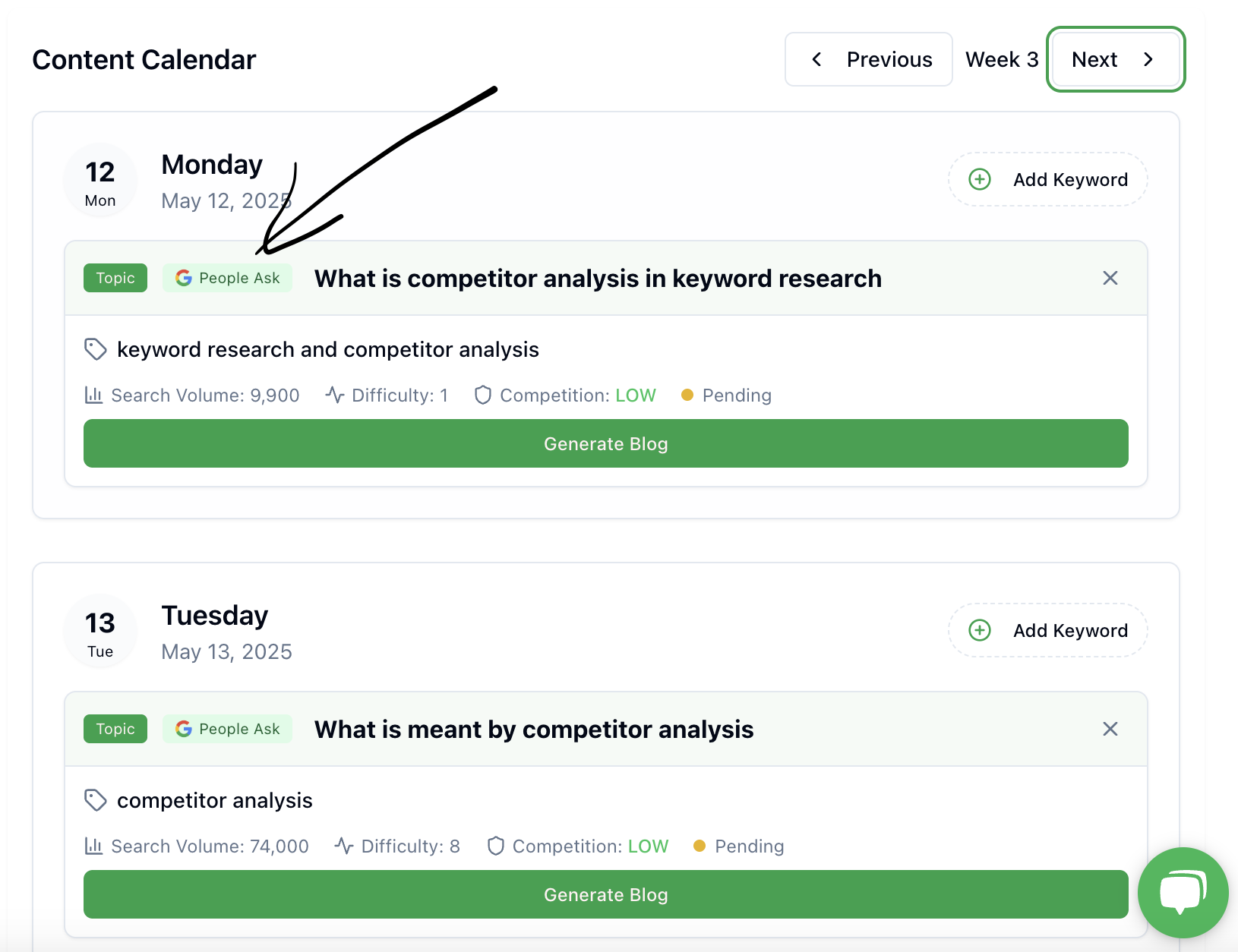Click the tag icon beside competitor analysis keyword
Viewport: 1238px width, 952px height.
point(95,800)
